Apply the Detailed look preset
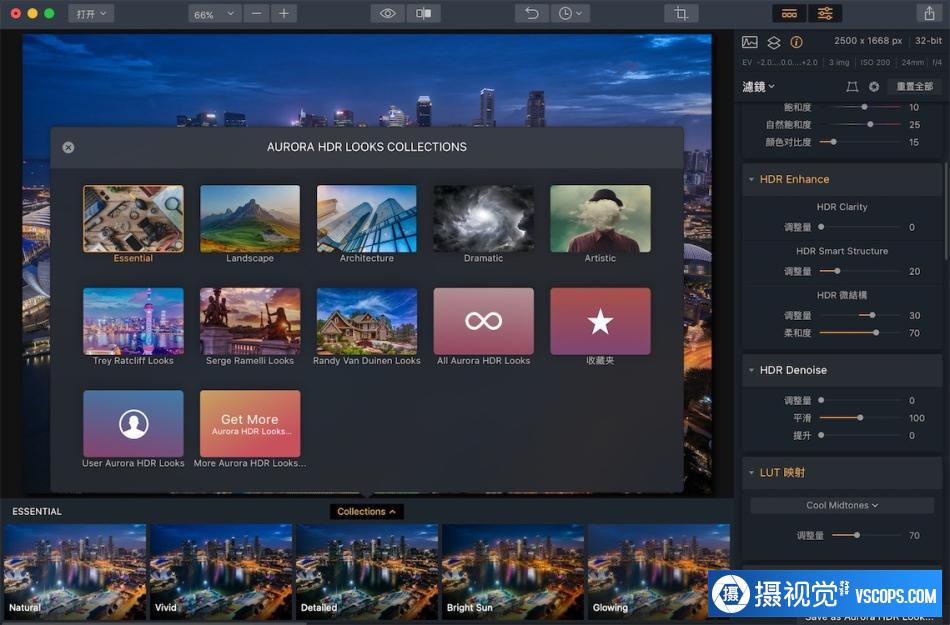This screenshot has width=950, height=625. (x=367, y=572)
